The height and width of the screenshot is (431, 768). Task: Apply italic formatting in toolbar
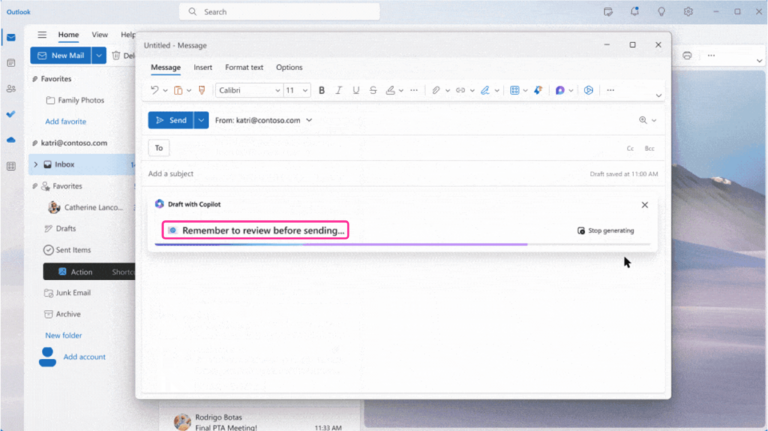(x=338, y=90)
